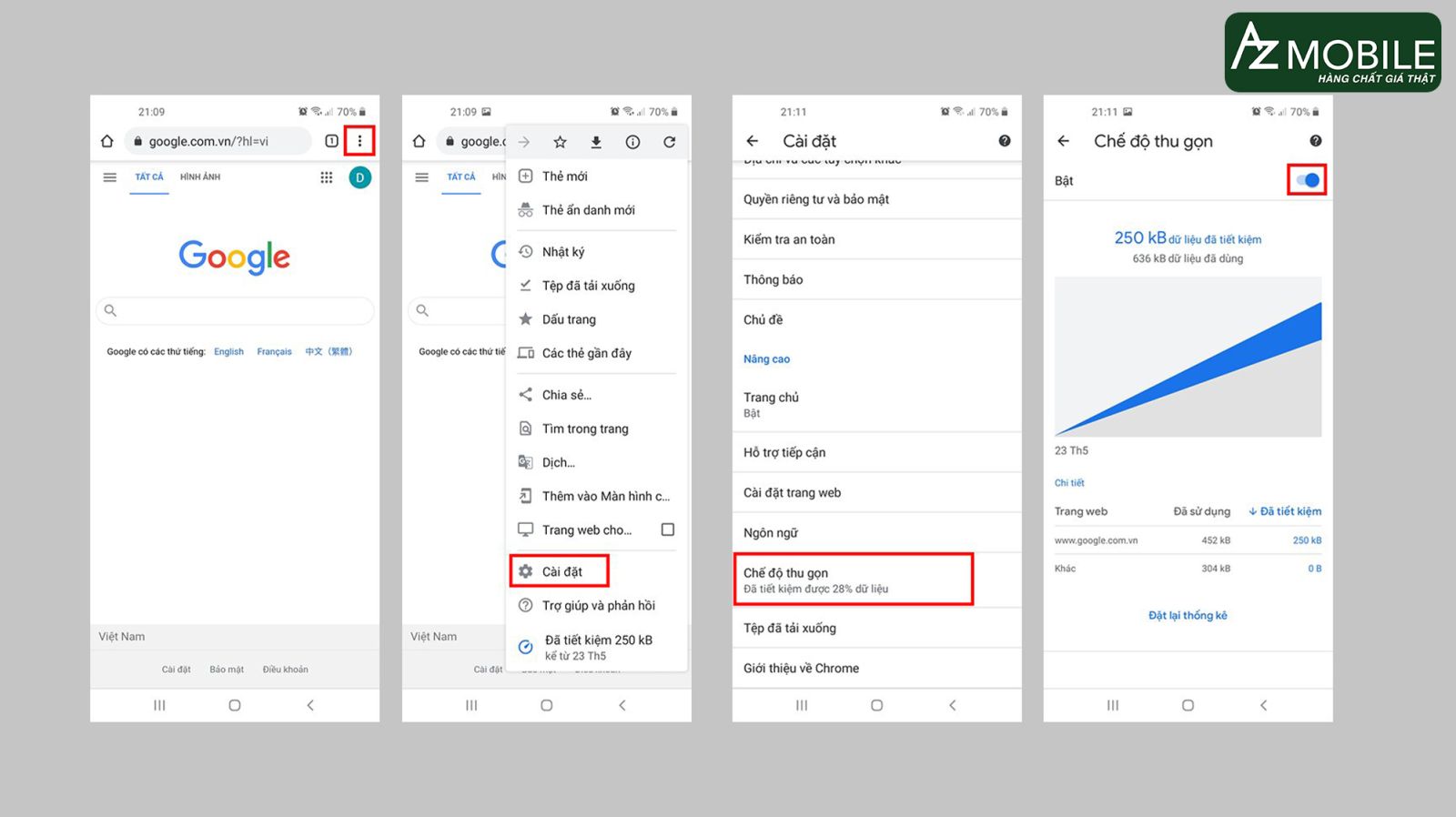Tap the account avatar D in first phone

pos(360,177)
